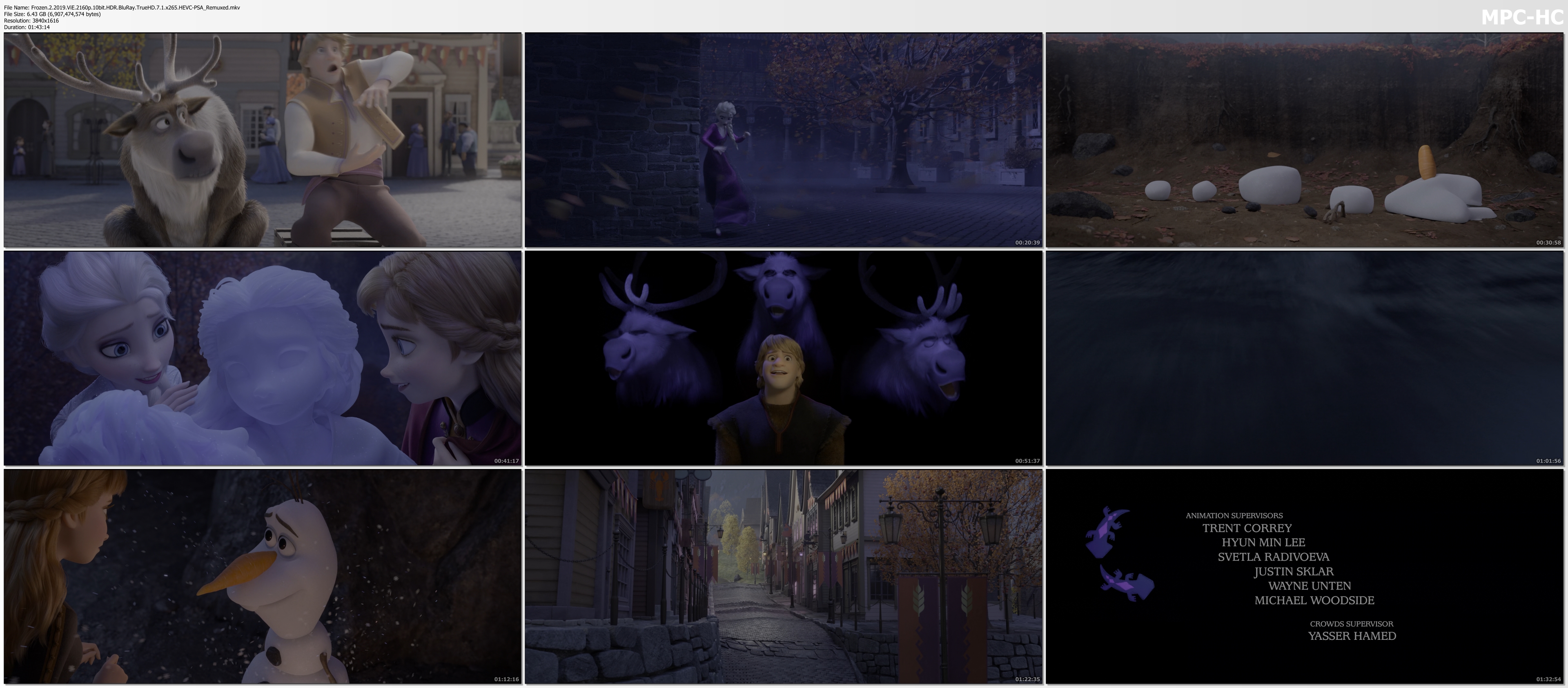Click the 01:12:16 timestamp
Screen dimensions: 1568x688
[x=506, y=679]
